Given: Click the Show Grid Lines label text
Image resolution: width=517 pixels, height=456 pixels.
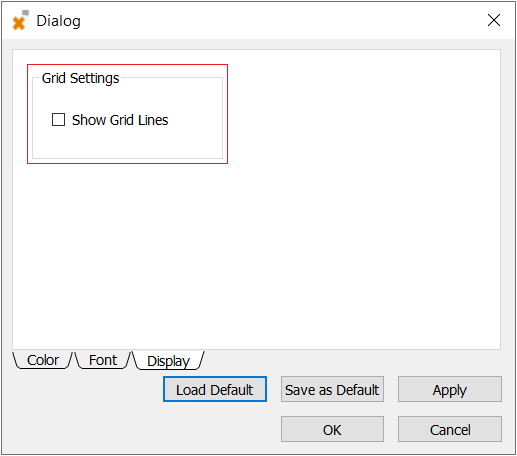Looking at the screenshot, I should (x=120, y=120).
